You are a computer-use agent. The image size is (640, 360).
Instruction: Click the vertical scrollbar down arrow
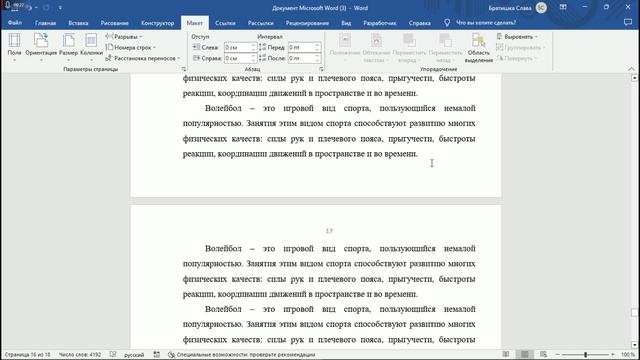point(635,345)
